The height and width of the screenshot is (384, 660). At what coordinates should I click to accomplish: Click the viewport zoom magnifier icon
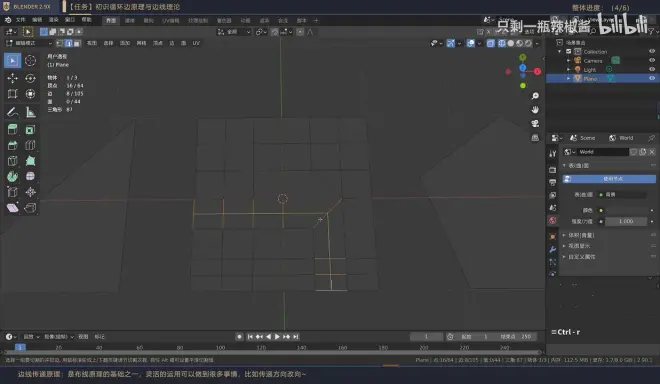(x=535, y=96)
